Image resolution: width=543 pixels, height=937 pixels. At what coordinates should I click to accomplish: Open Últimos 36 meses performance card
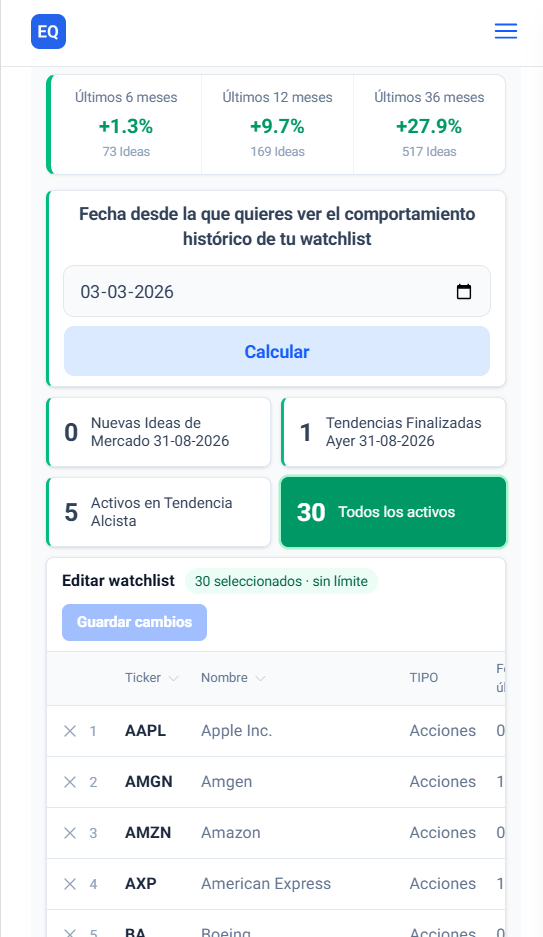pyautogui.click(x=429, y=124)
